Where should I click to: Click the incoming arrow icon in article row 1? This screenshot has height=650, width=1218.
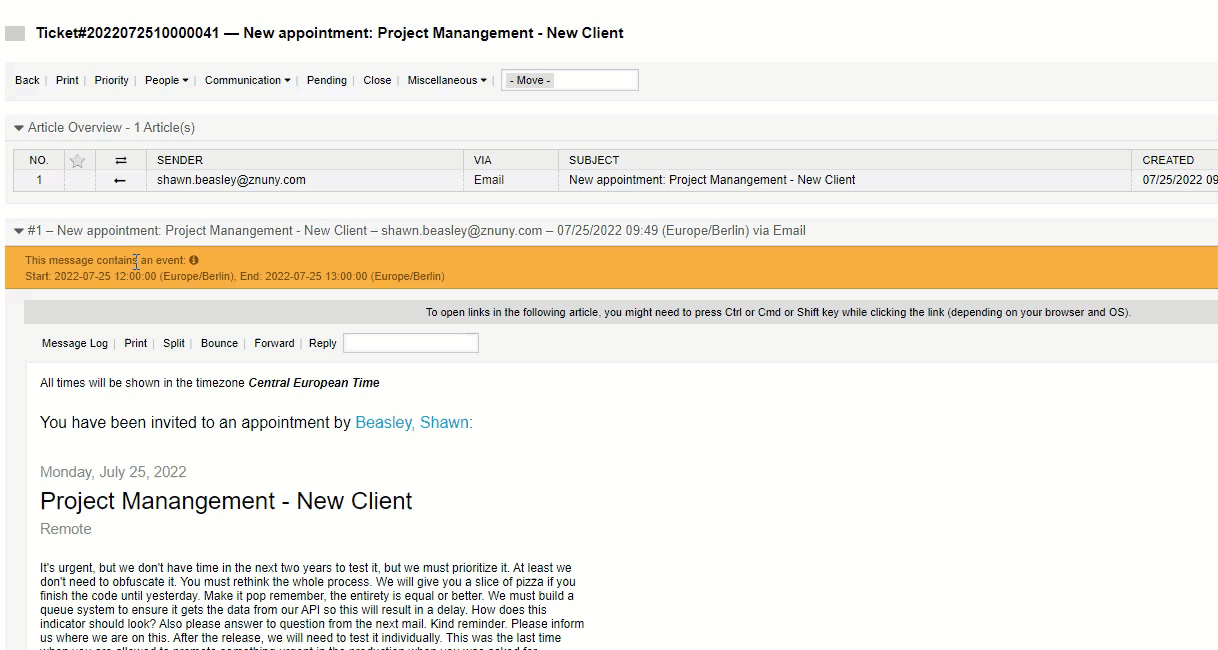pyautogui.click(x=121, y=181)
